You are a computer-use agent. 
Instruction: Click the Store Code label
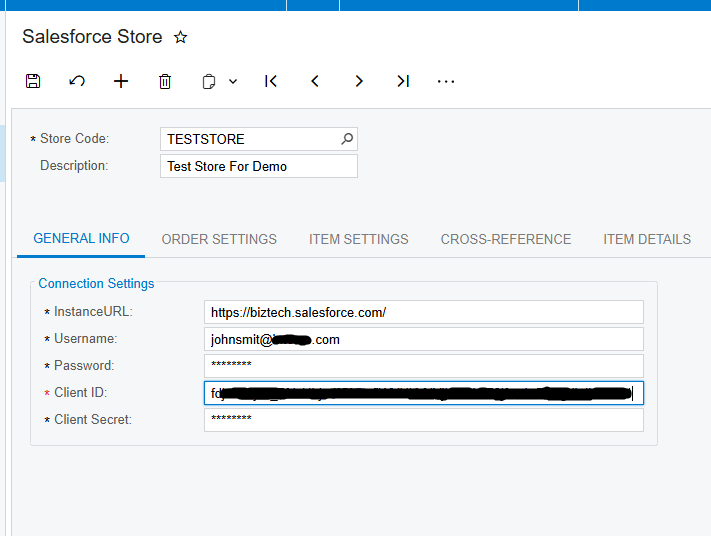click(x=74, y=138)
